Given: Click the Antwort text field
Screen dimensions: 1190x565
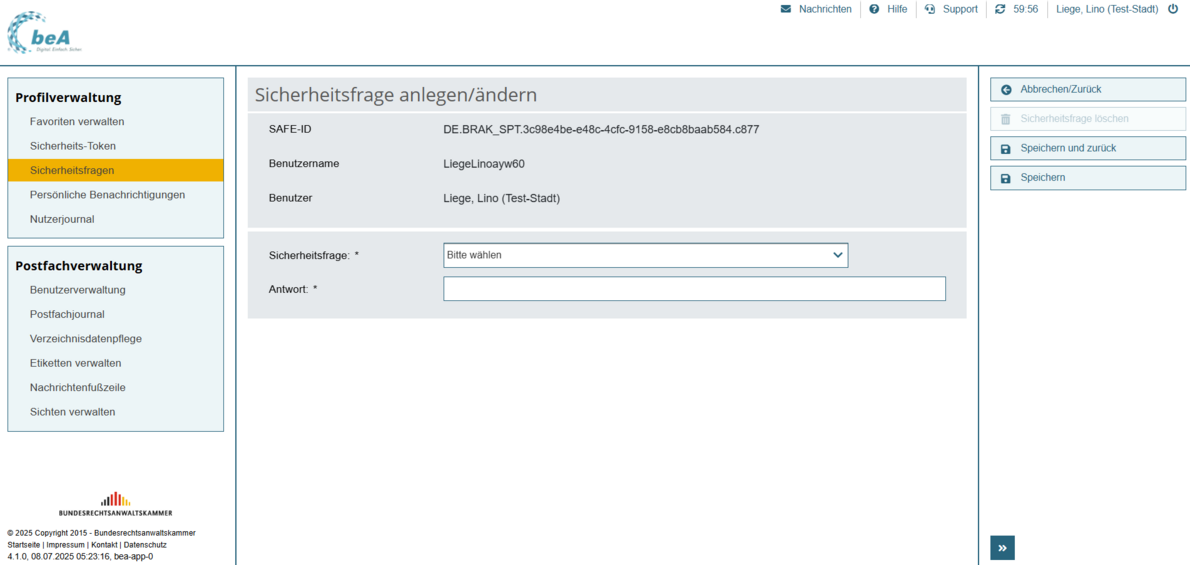Looking at the screenshot, I should pyautogui.click(x=694, y=289).
